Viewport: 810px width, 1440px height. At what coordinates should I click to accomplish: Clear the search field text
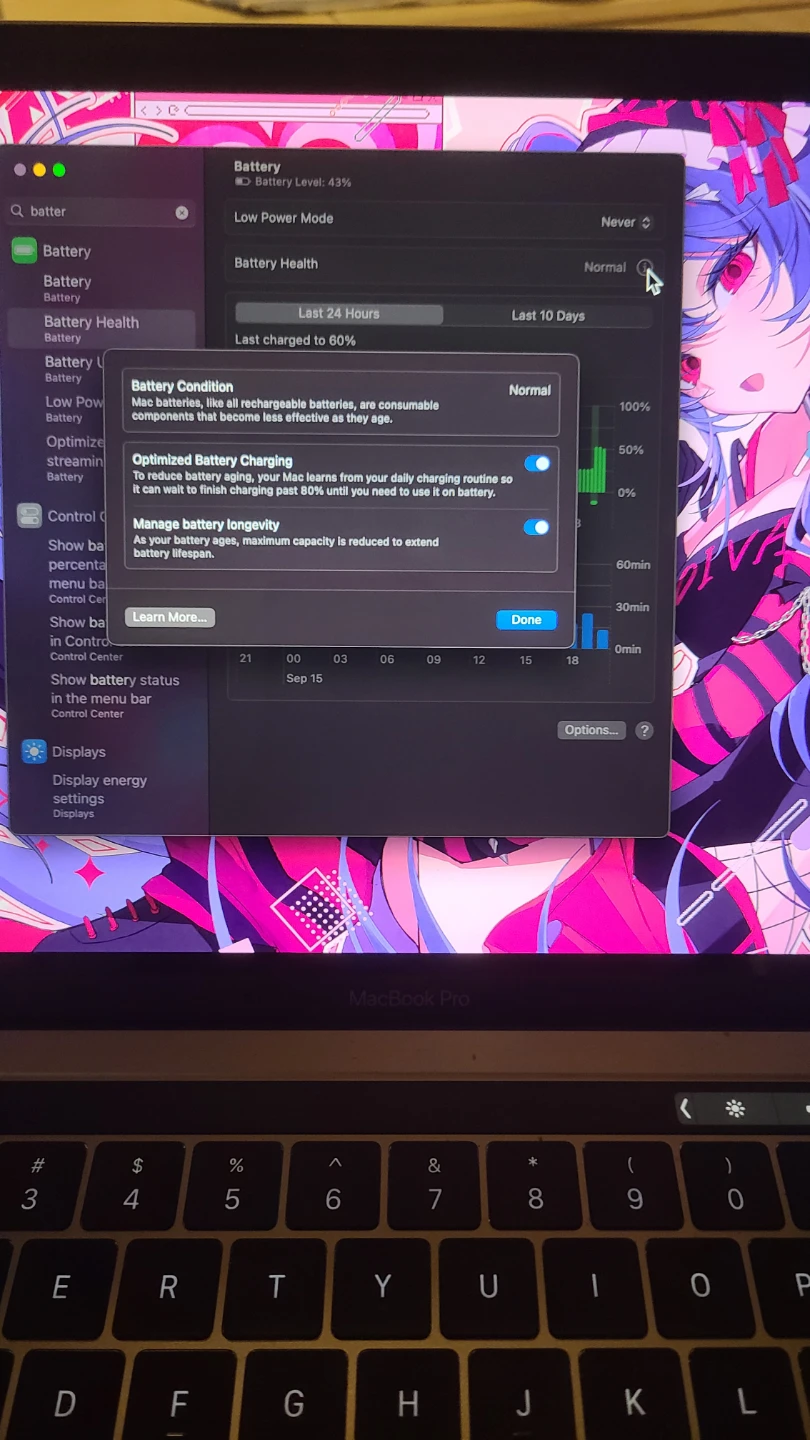[182, 212]
